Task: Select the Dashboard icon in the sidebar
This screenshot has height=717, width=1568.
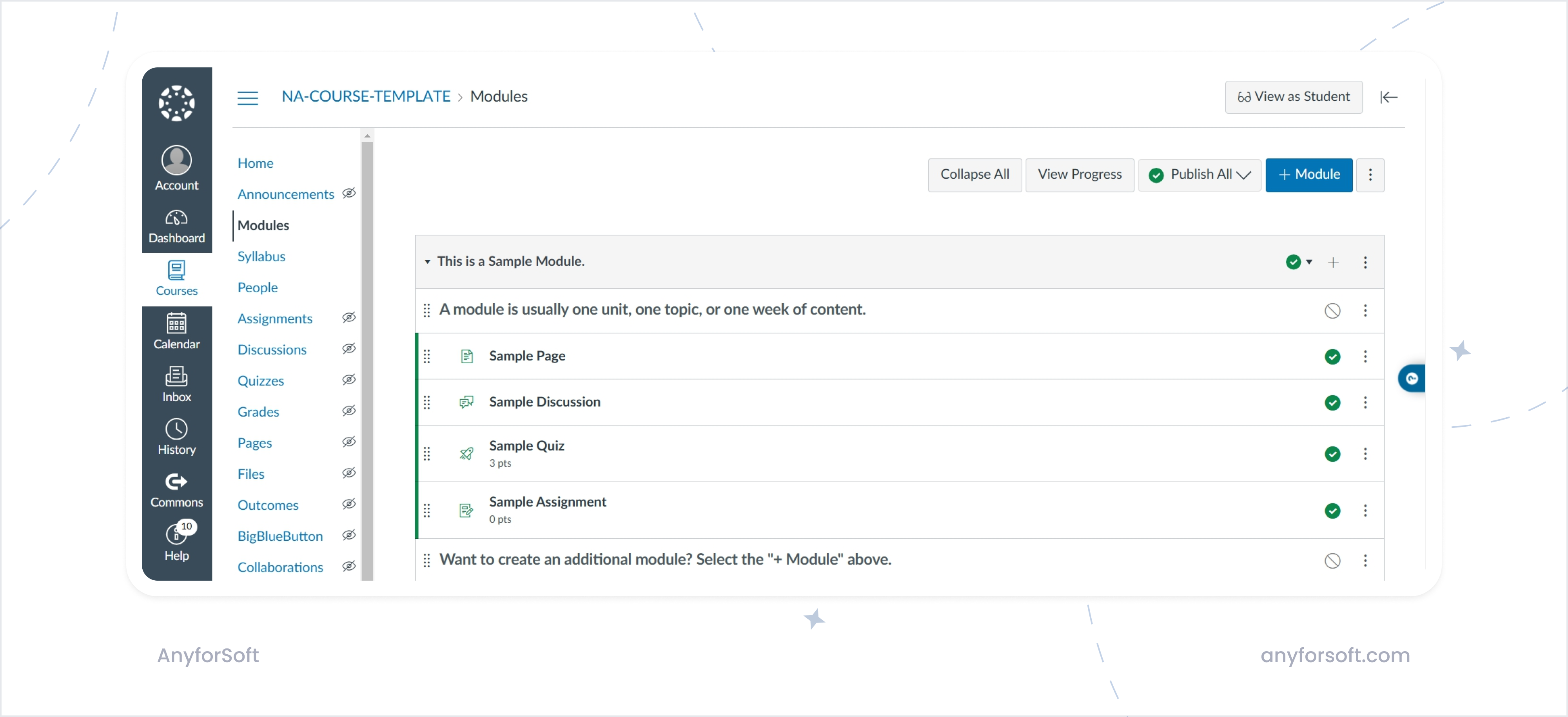Action: [176, 225]
